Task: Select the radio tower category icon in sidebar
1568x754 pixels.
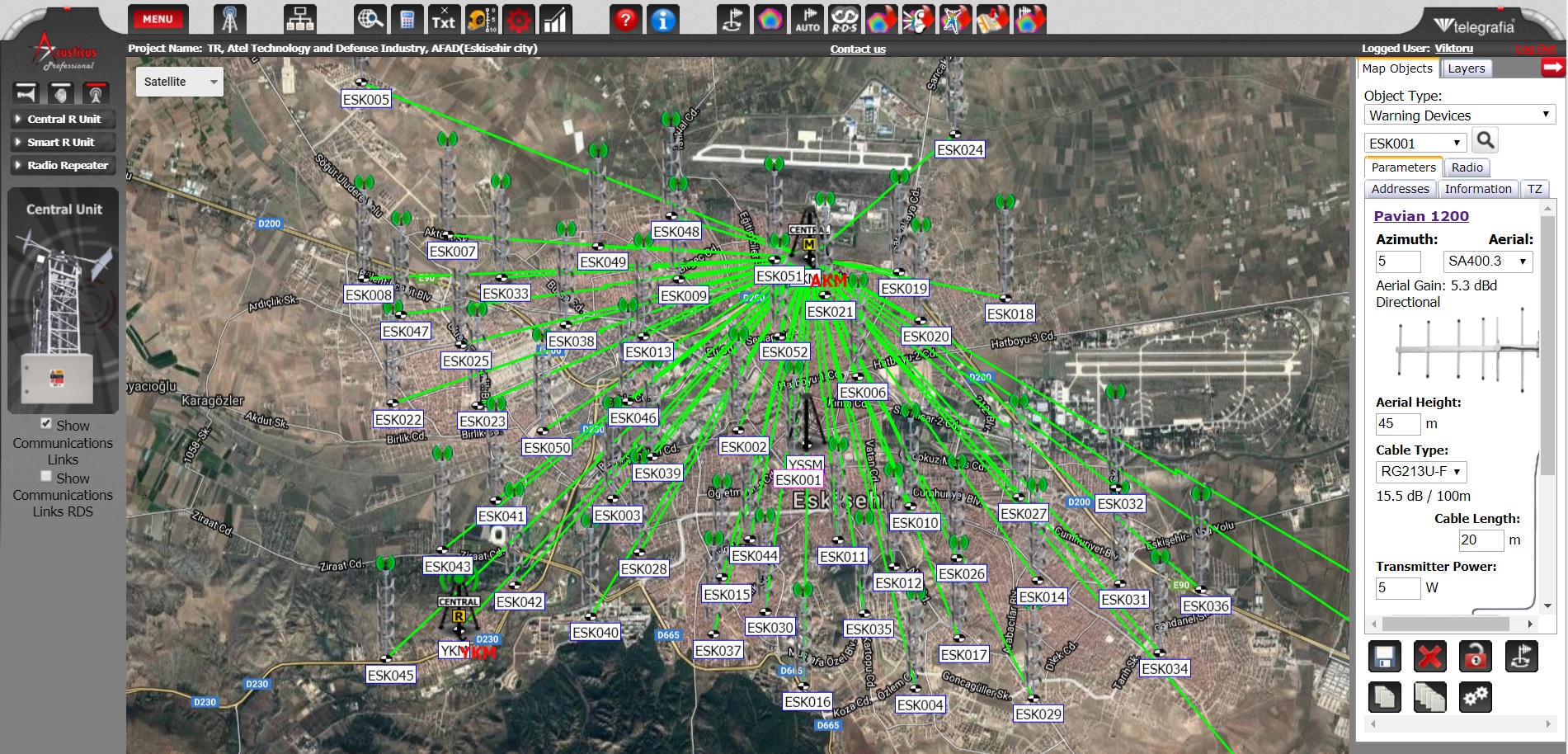Action: coord(96,92)
